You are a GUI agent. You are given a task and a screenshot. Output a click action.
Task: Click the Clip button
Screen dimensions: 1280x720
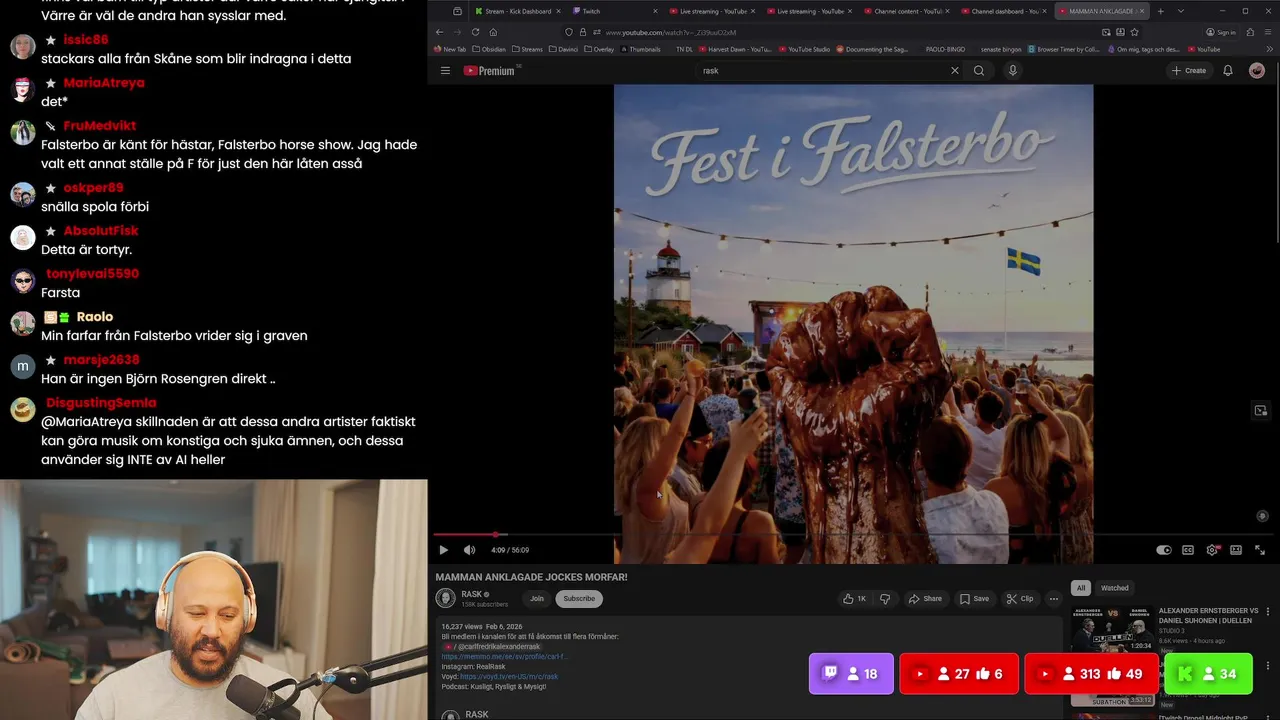click(x=1019, y=599)
